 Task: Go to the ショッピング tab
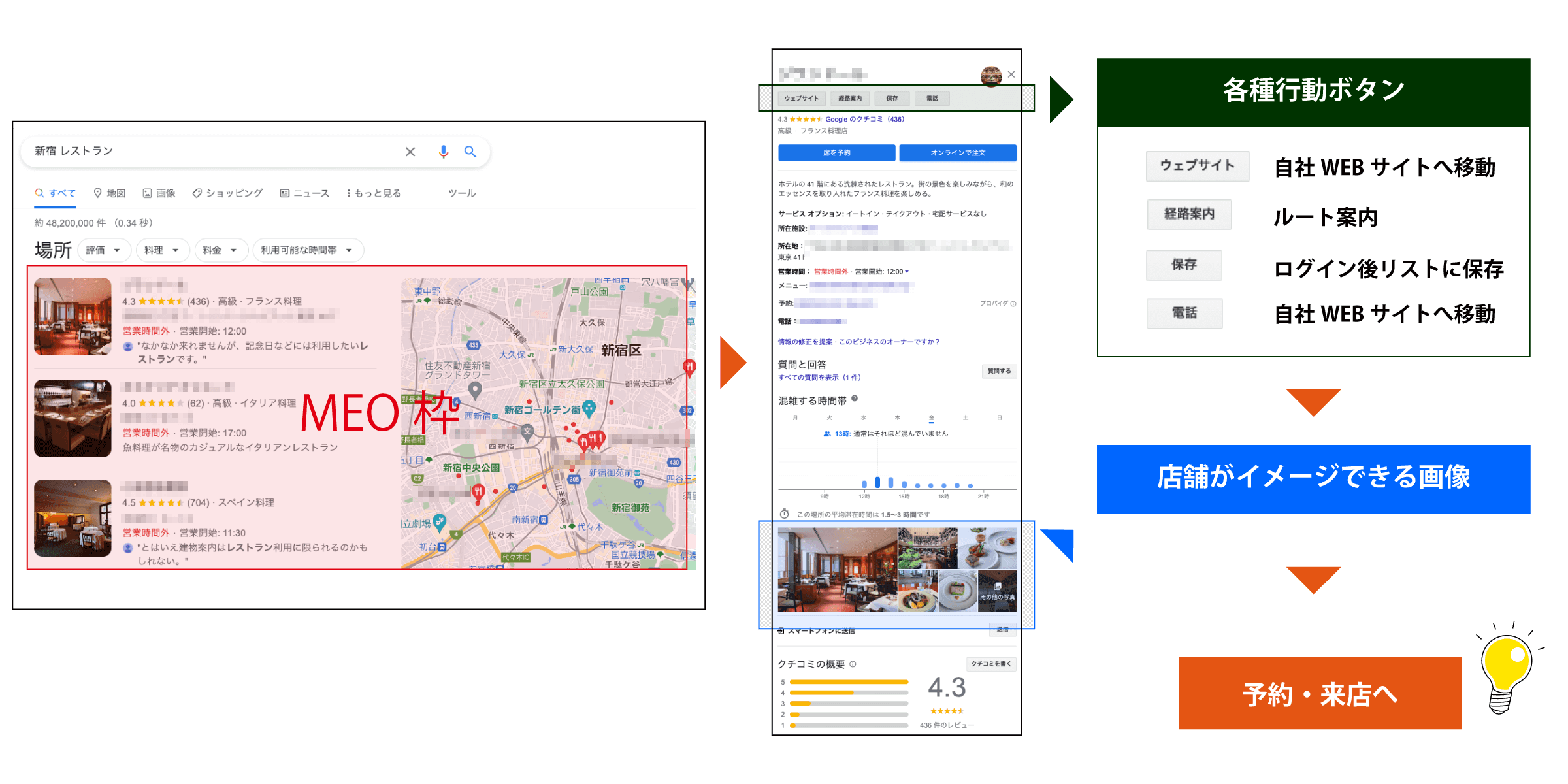click(227, 193)
